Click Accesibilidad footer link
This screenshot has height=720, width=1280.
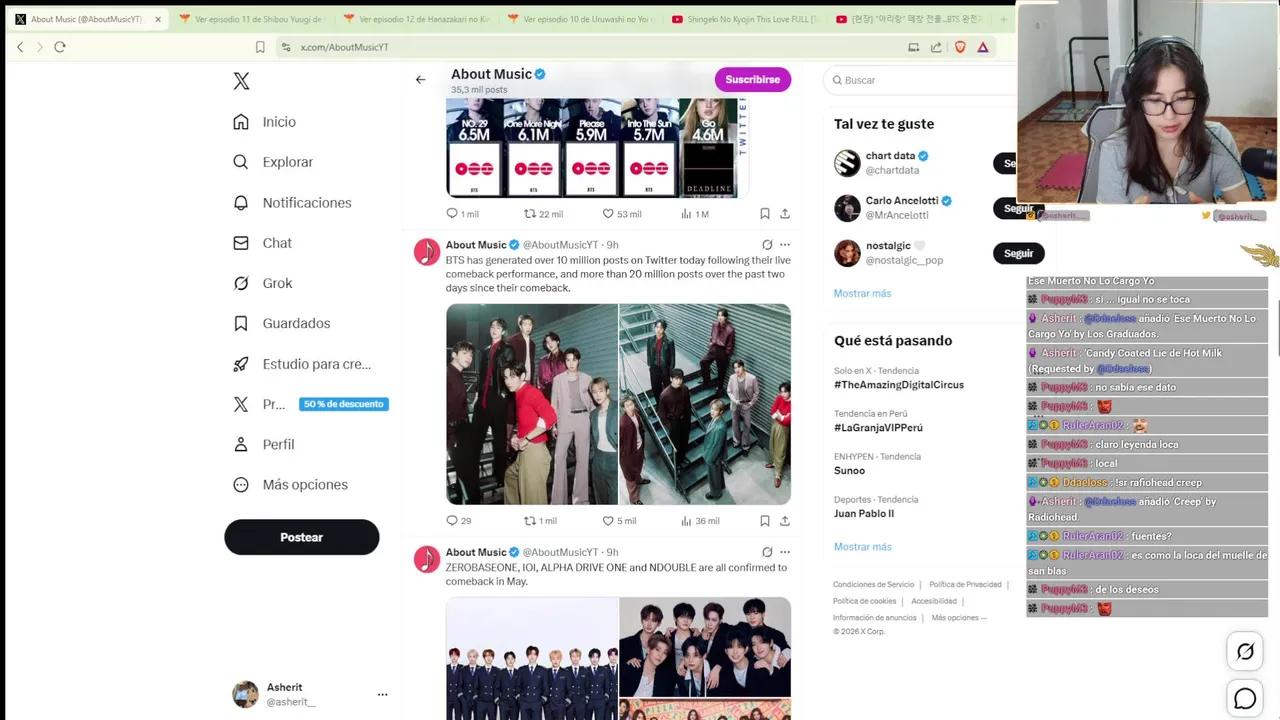pos(934,601)
